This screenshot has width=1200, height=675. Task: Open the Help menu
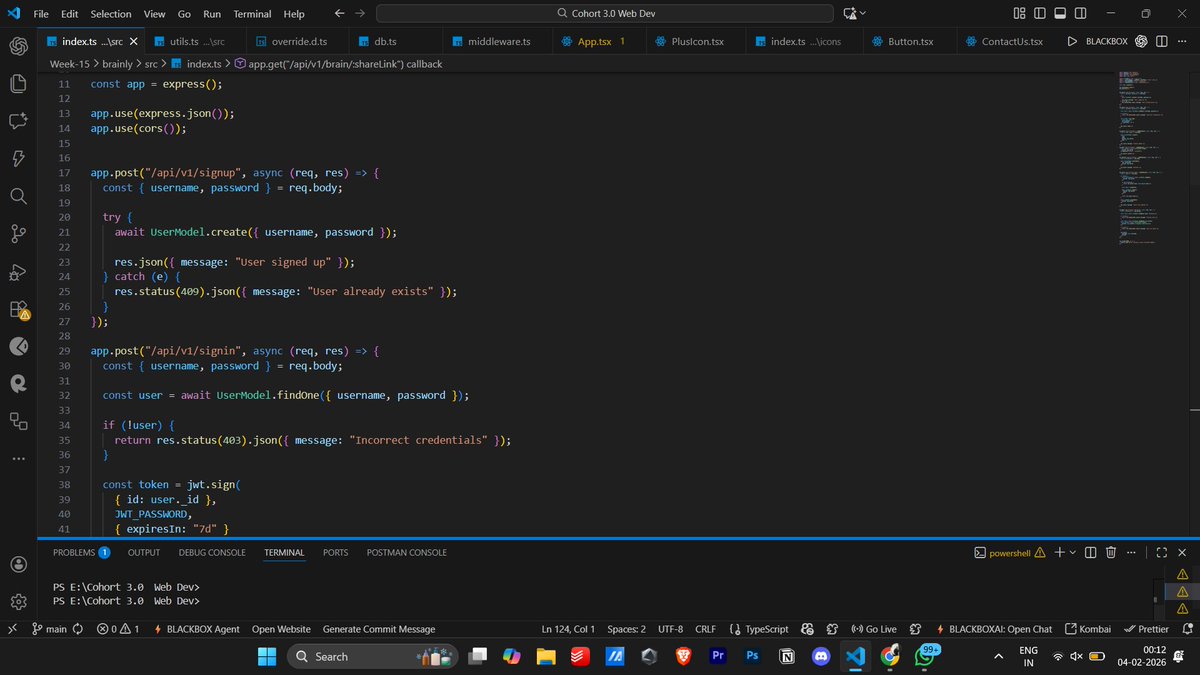tap(294, 14)
